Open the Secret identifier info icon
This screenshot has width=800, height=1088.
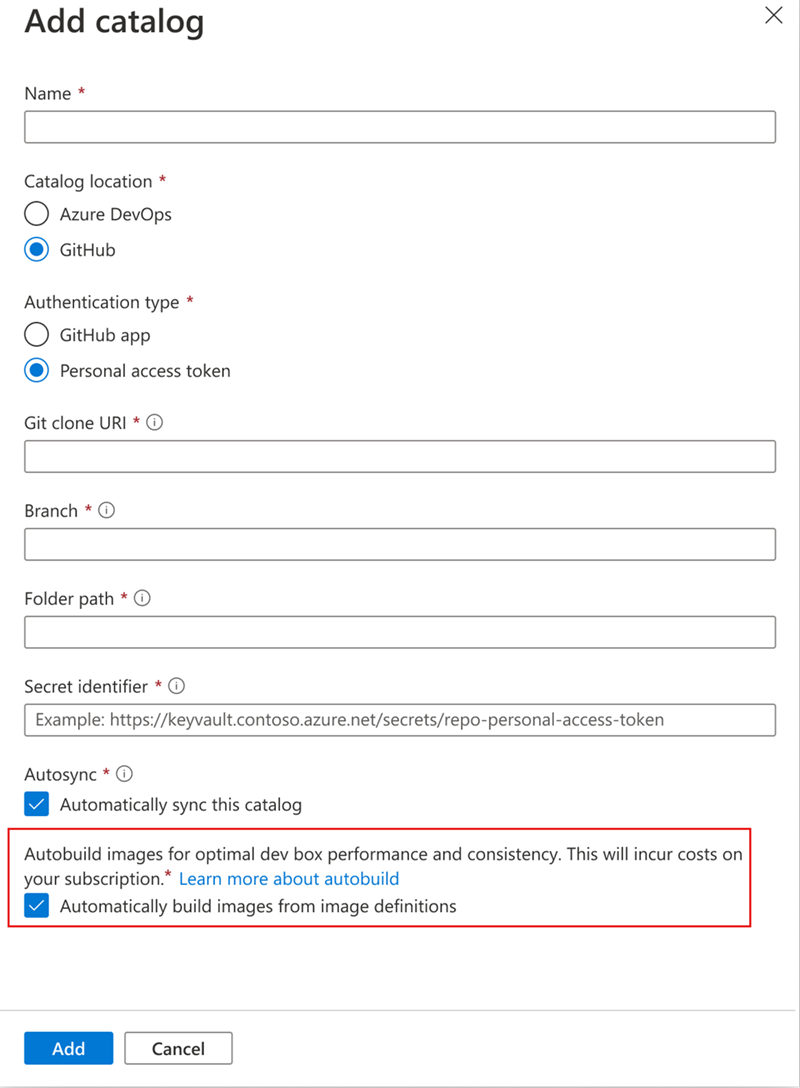(x=176, y=686)
